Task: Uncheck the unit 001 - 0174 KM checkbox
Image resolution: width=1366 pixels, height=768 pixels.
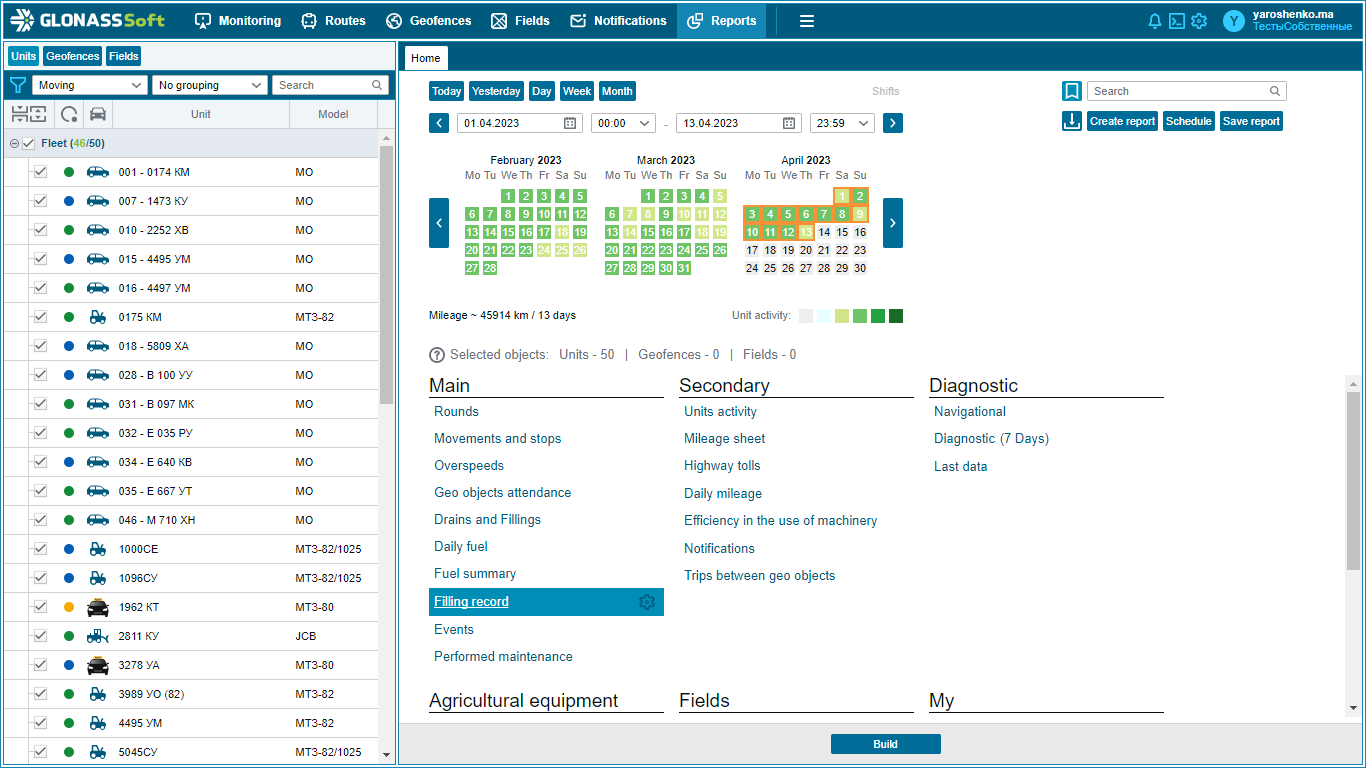Action: [41, 172]
